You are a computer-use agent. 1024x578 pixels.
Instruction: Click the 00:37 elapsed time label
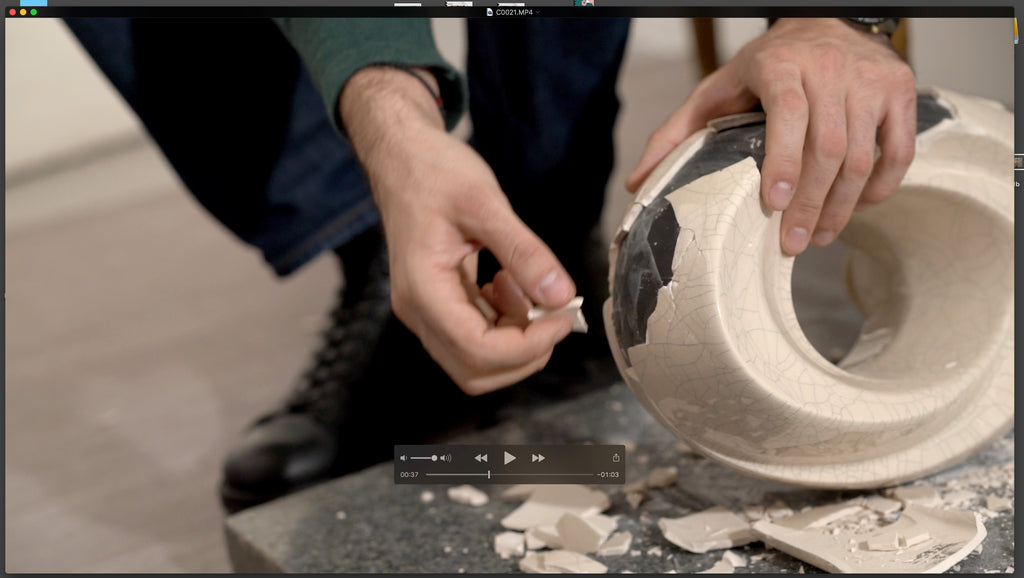409,474
